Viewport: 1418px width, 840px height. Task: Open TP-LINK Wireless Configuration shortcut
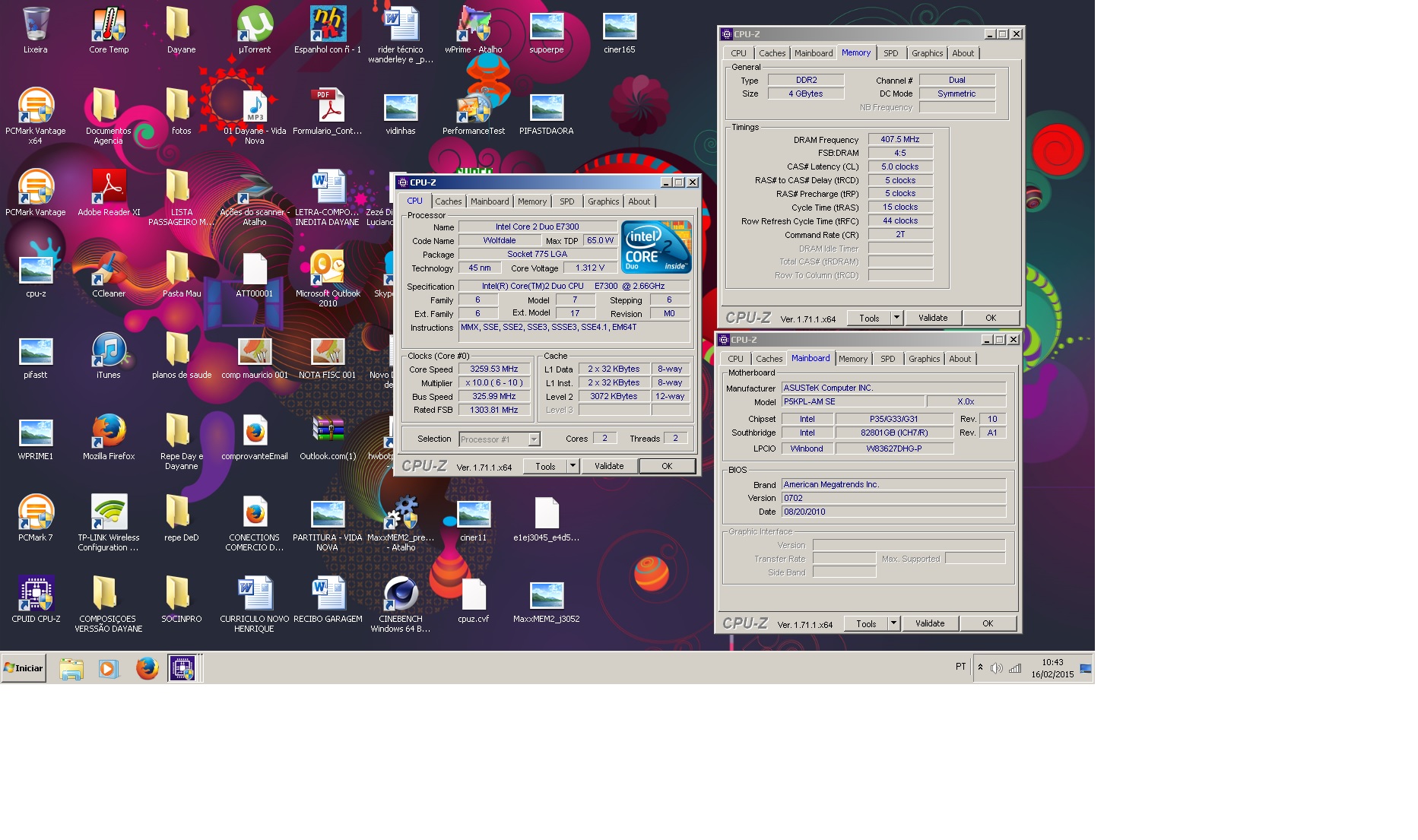tap(109, 522)
